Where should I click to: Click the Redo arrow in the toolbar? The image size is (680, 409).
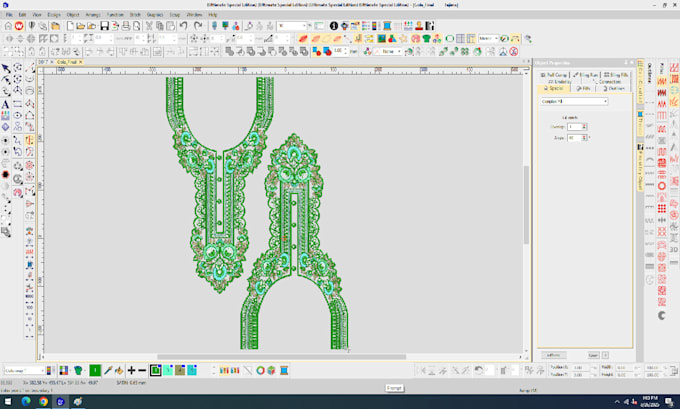[x=198, y=26]
